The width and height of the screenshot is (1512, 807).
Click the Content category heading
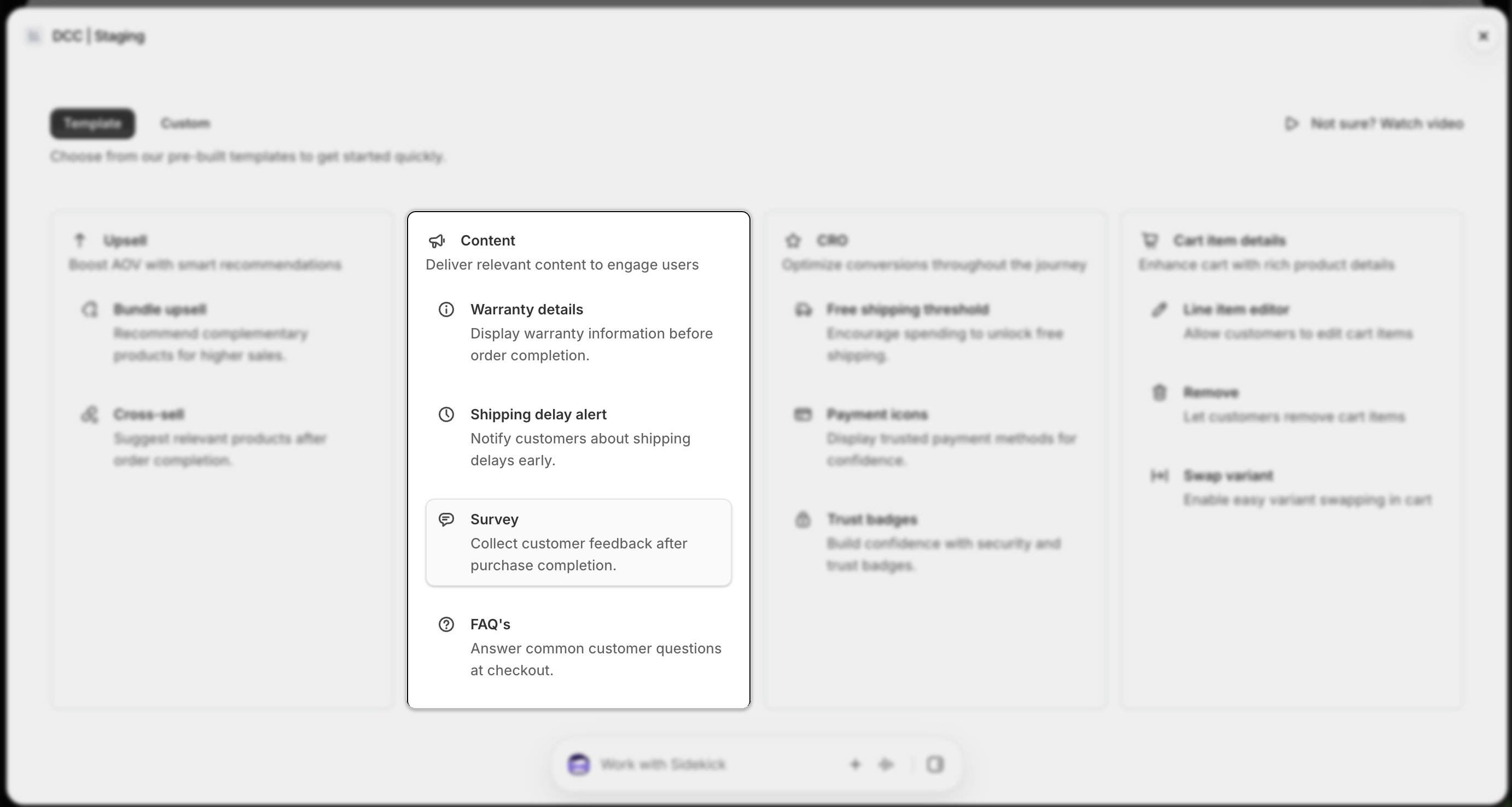(488, 241)
